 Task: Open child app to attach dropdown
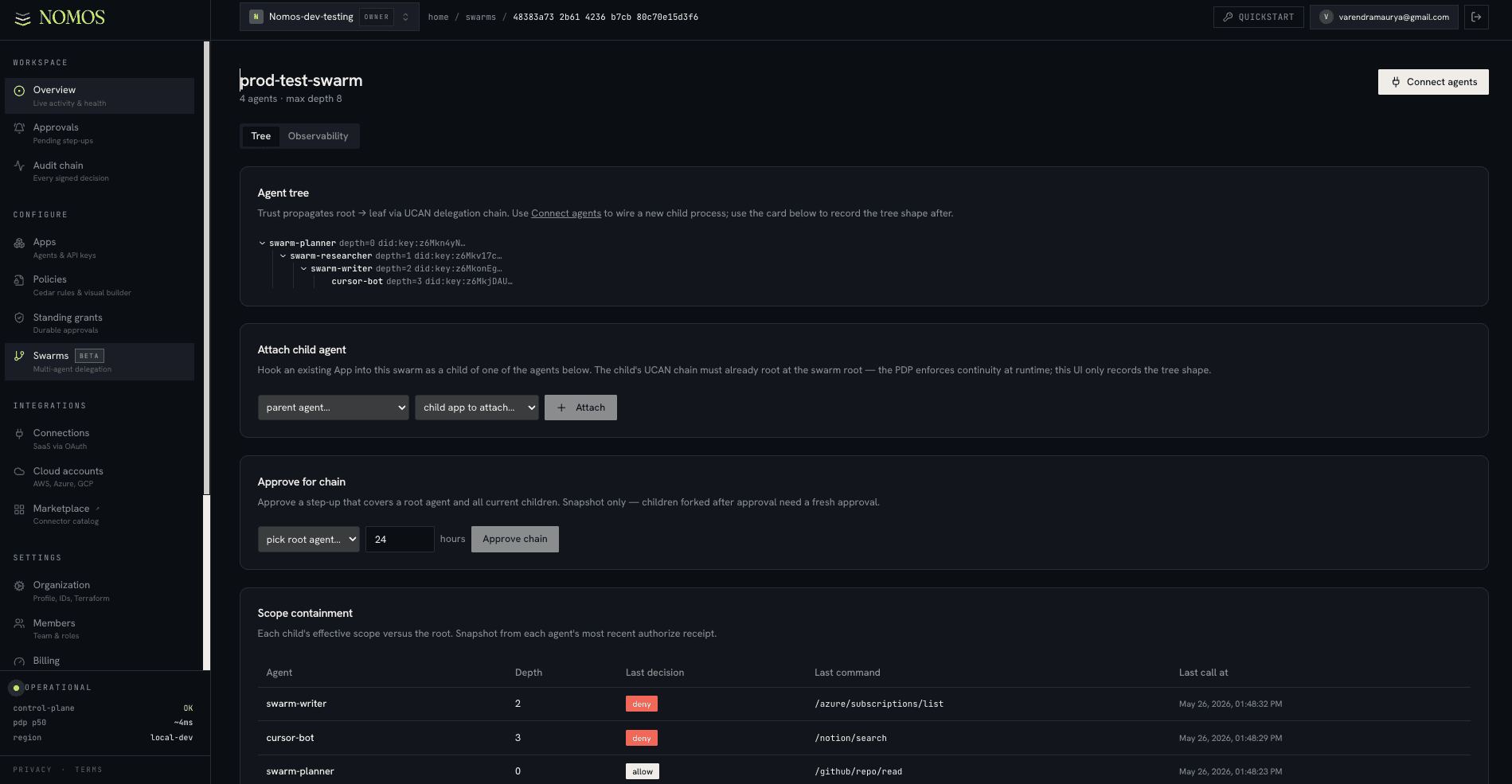pyautogui.click(x=477, y=408)
